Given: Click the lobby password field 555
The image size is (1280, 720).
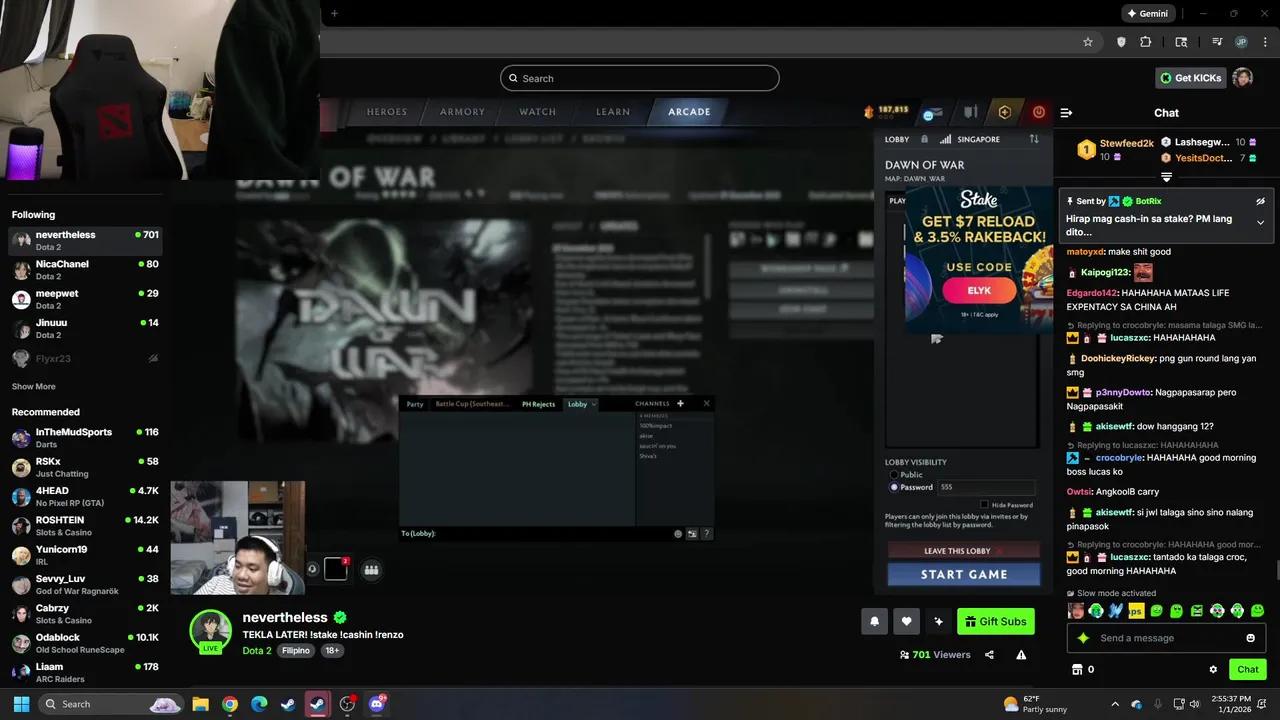Looking at the screenshot, I should (986, 487).
